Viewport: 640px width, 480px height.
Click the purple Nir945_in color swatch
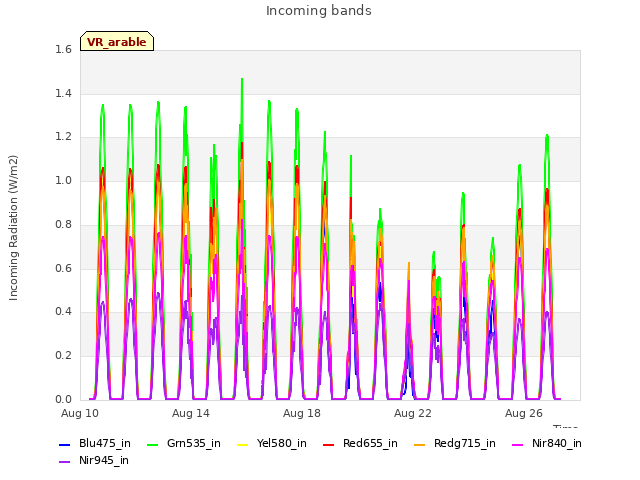(64, 462)
